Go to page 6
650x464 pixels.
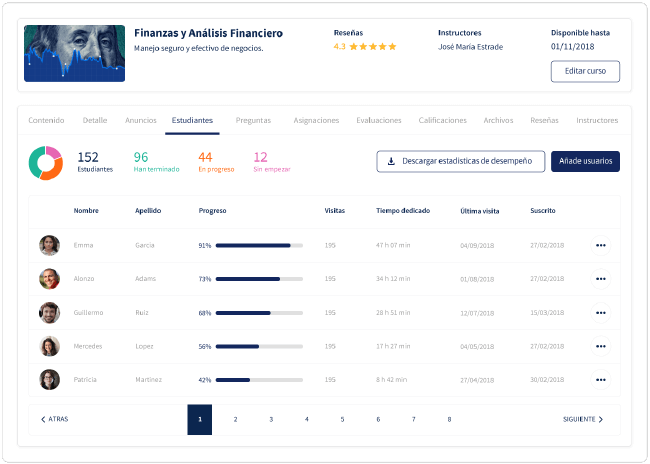pyautogui.click(x=378, y=419)
